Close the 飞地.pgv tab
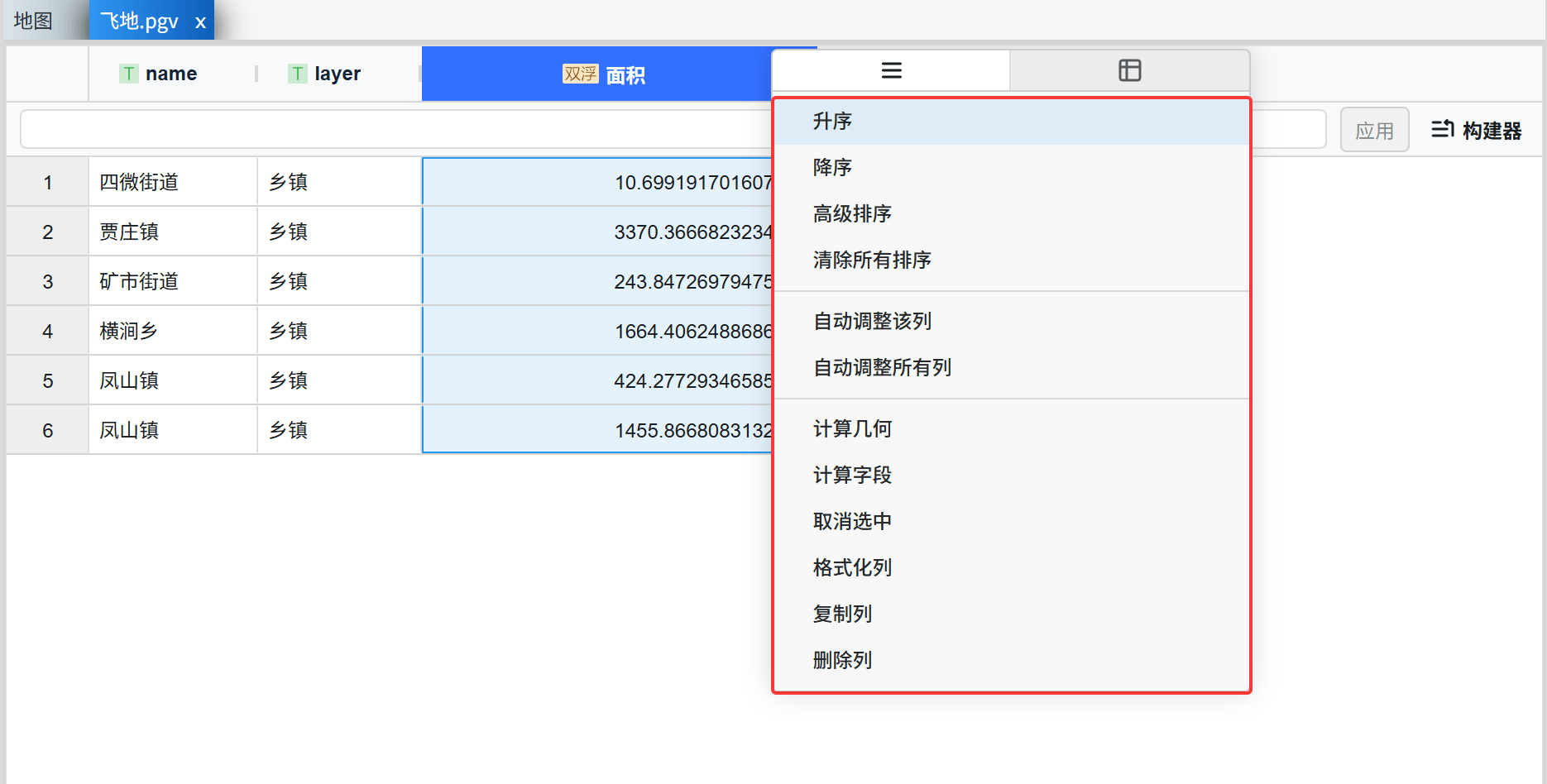Viewport: 1547px width, 784px height. click(x=200, y=22)
